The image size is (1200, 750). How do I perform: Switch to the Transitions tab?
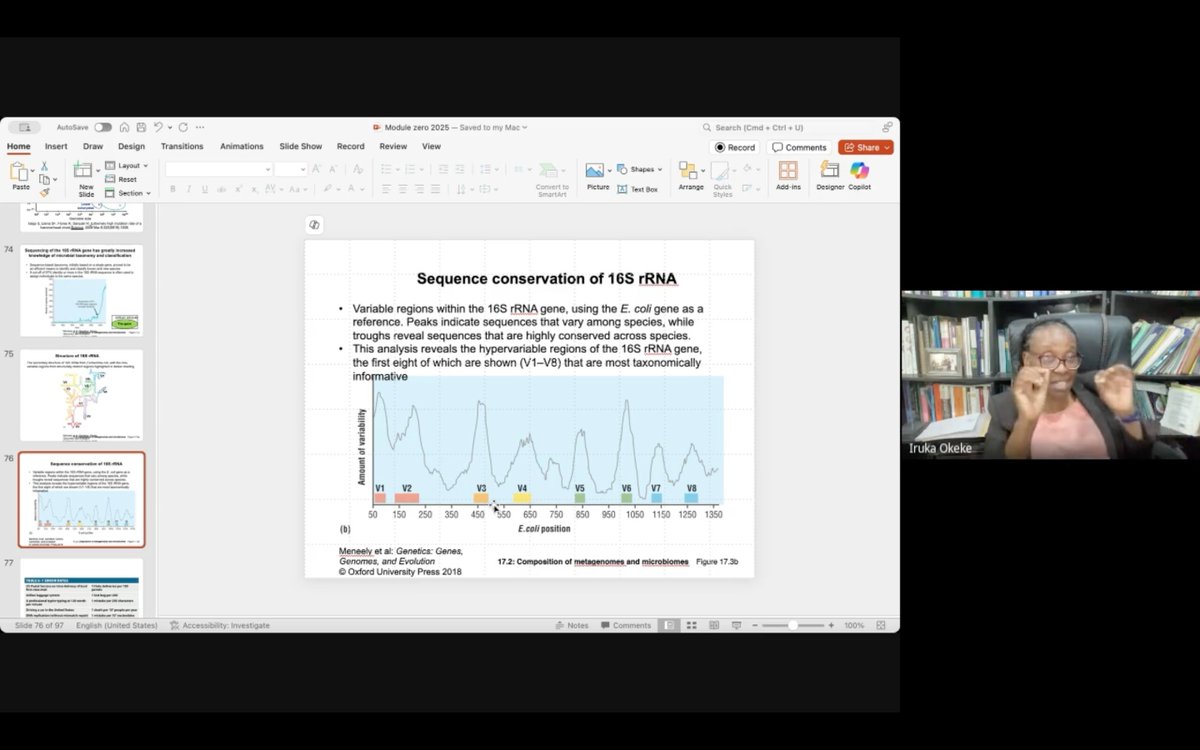coord(182,146)
